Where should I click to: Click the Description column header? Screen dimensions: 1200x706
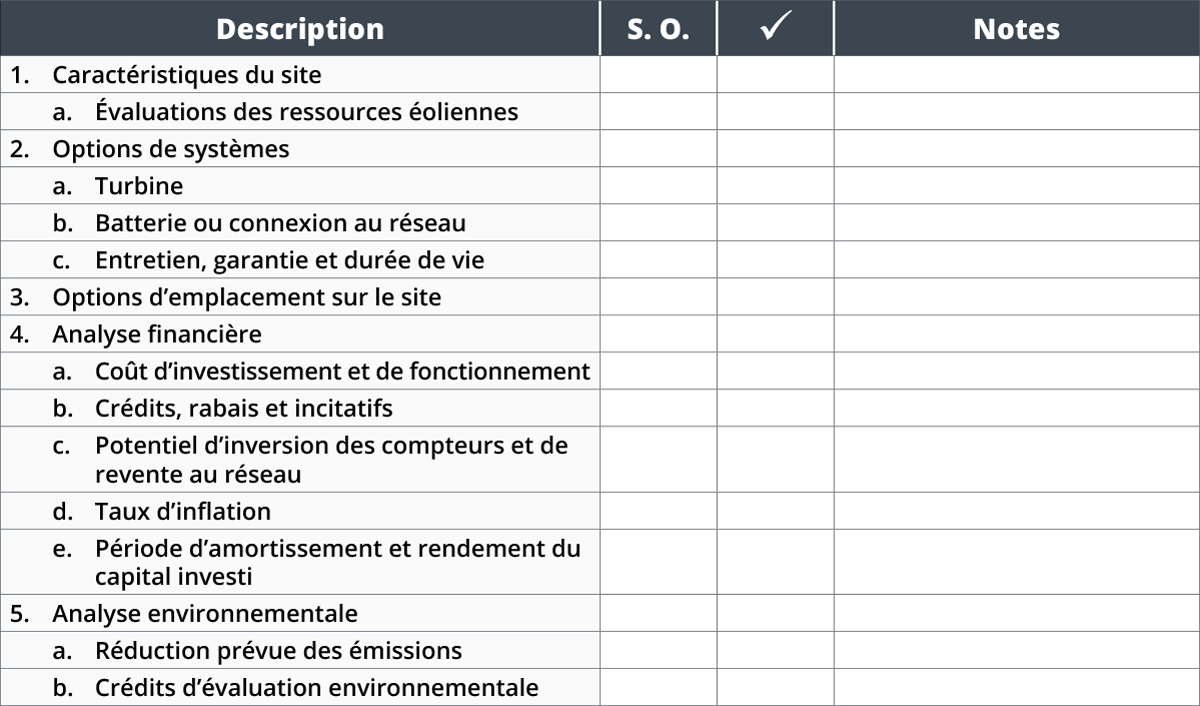point(300,28)
